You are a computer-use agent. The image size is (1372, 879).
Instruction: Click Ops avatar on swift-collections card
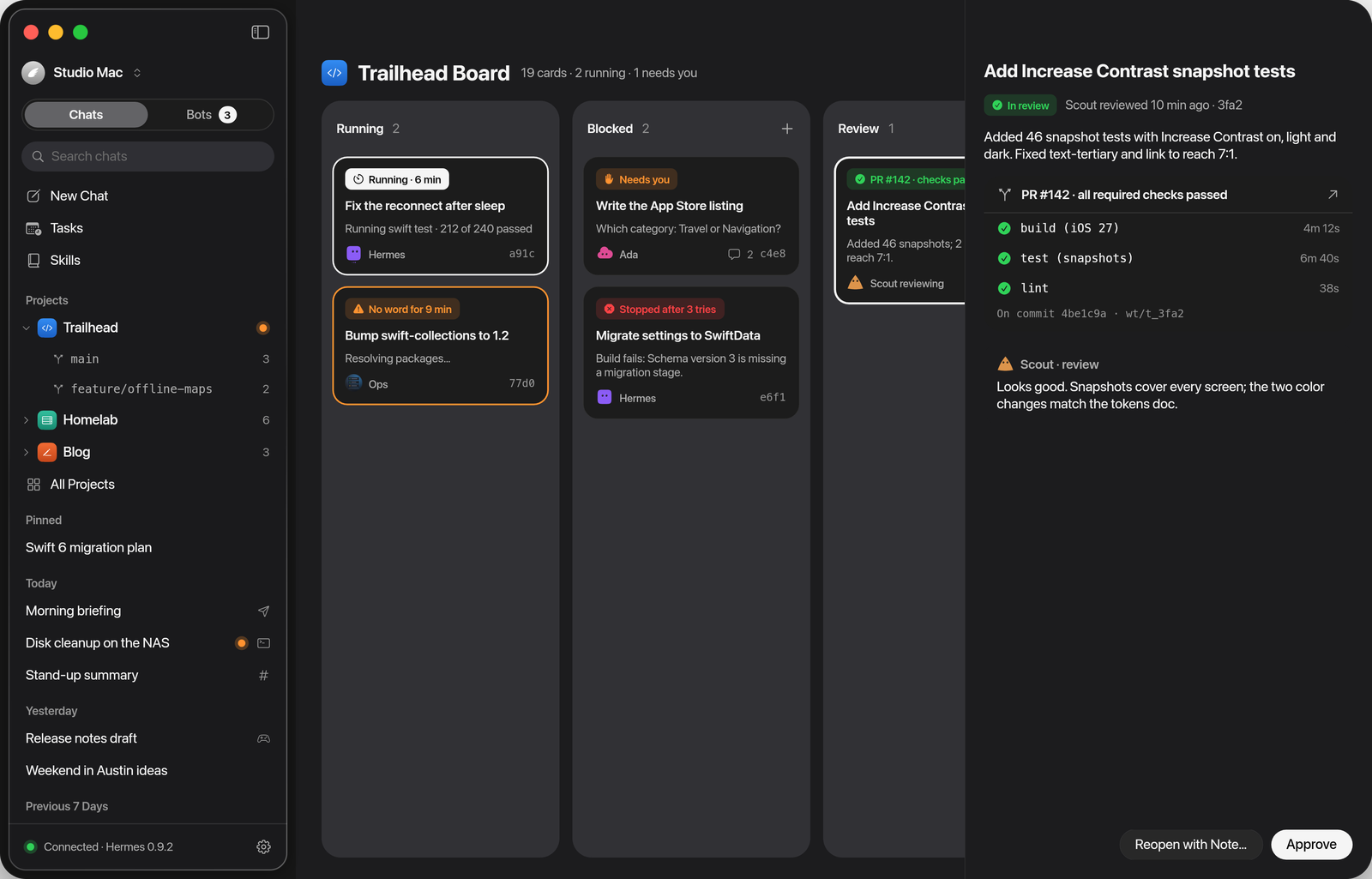[x=353, y=382]
